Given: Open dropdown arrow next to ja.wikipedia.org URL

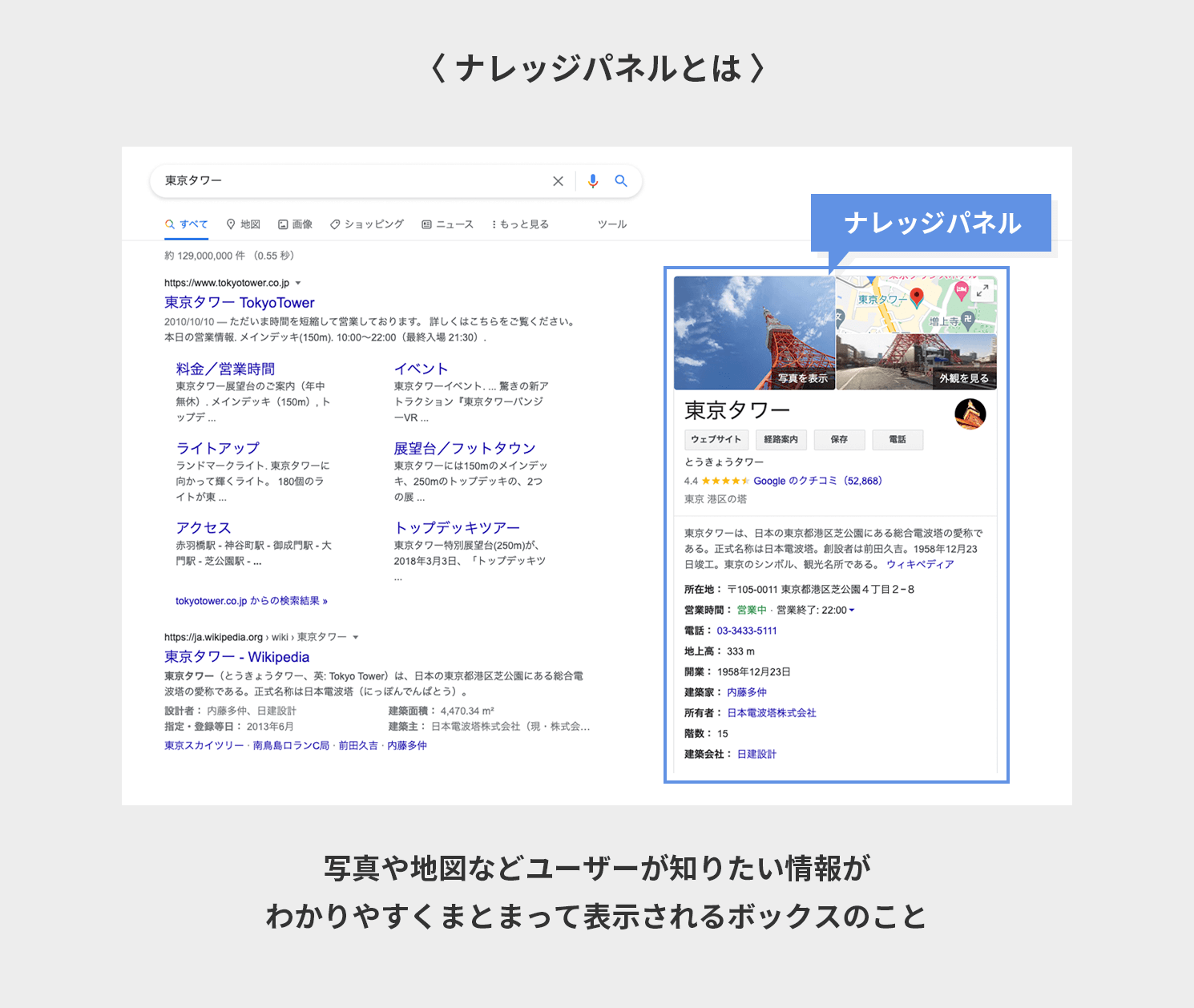Looking at the screenshot, I should tap(355, 637).
